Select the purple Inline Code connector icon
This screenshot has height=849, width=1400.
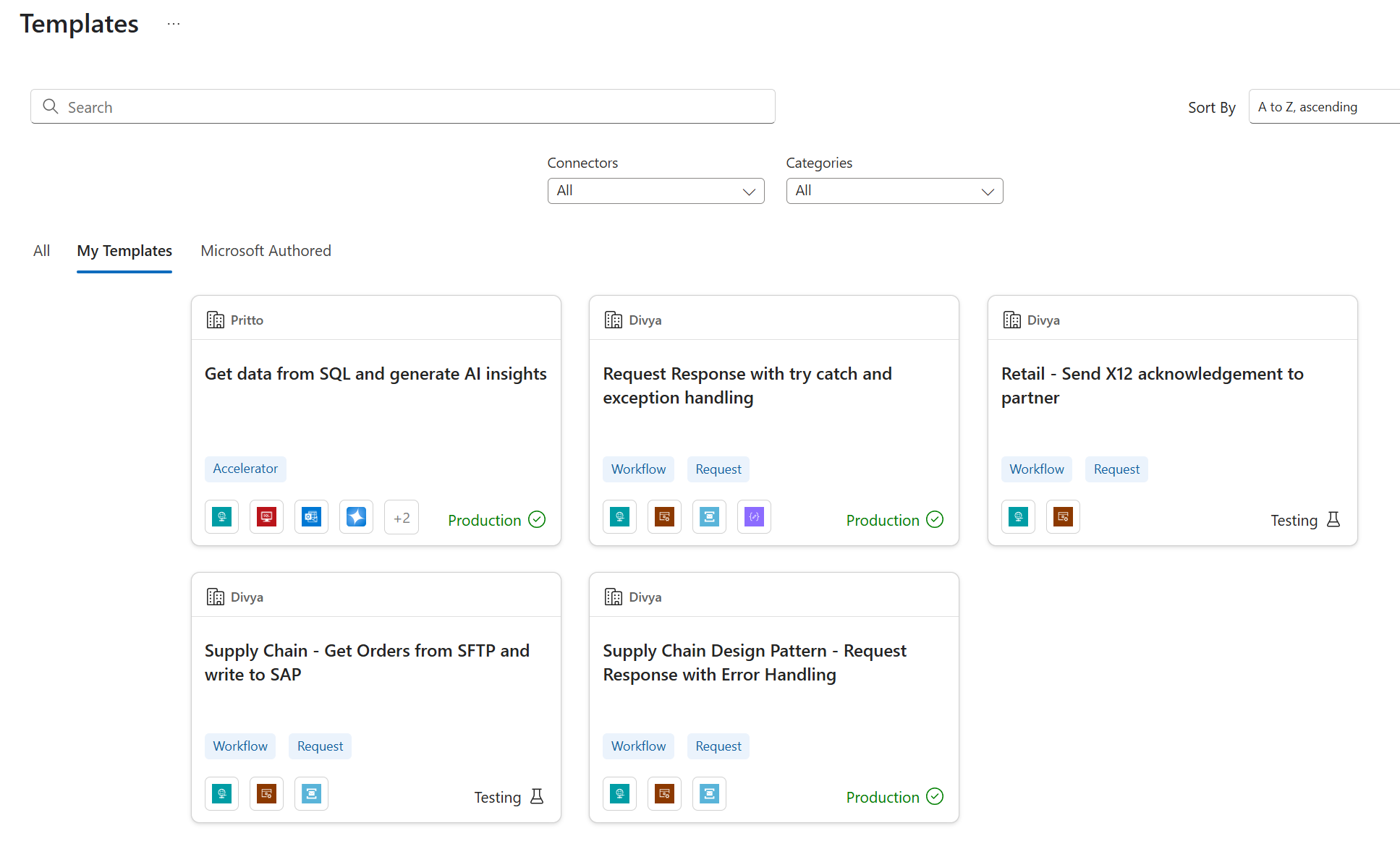[754, 516]
